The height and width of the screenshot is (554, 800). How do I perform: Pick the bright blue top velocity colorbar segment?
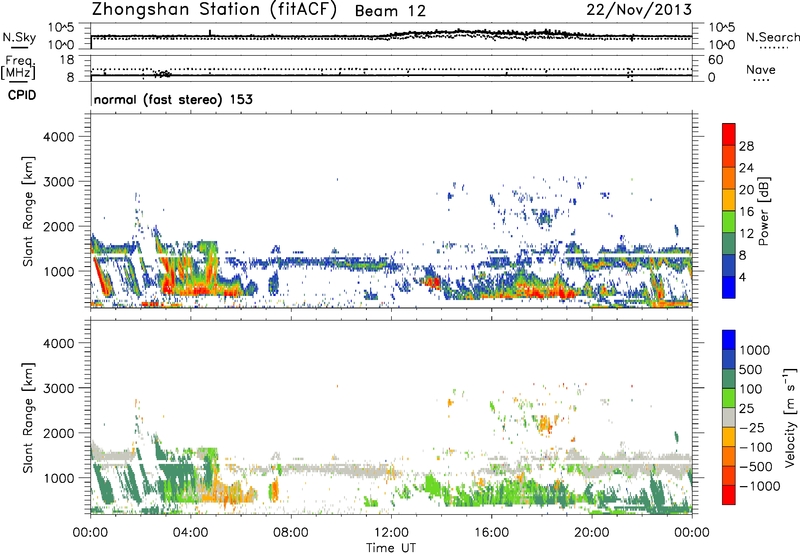[729, 340]
